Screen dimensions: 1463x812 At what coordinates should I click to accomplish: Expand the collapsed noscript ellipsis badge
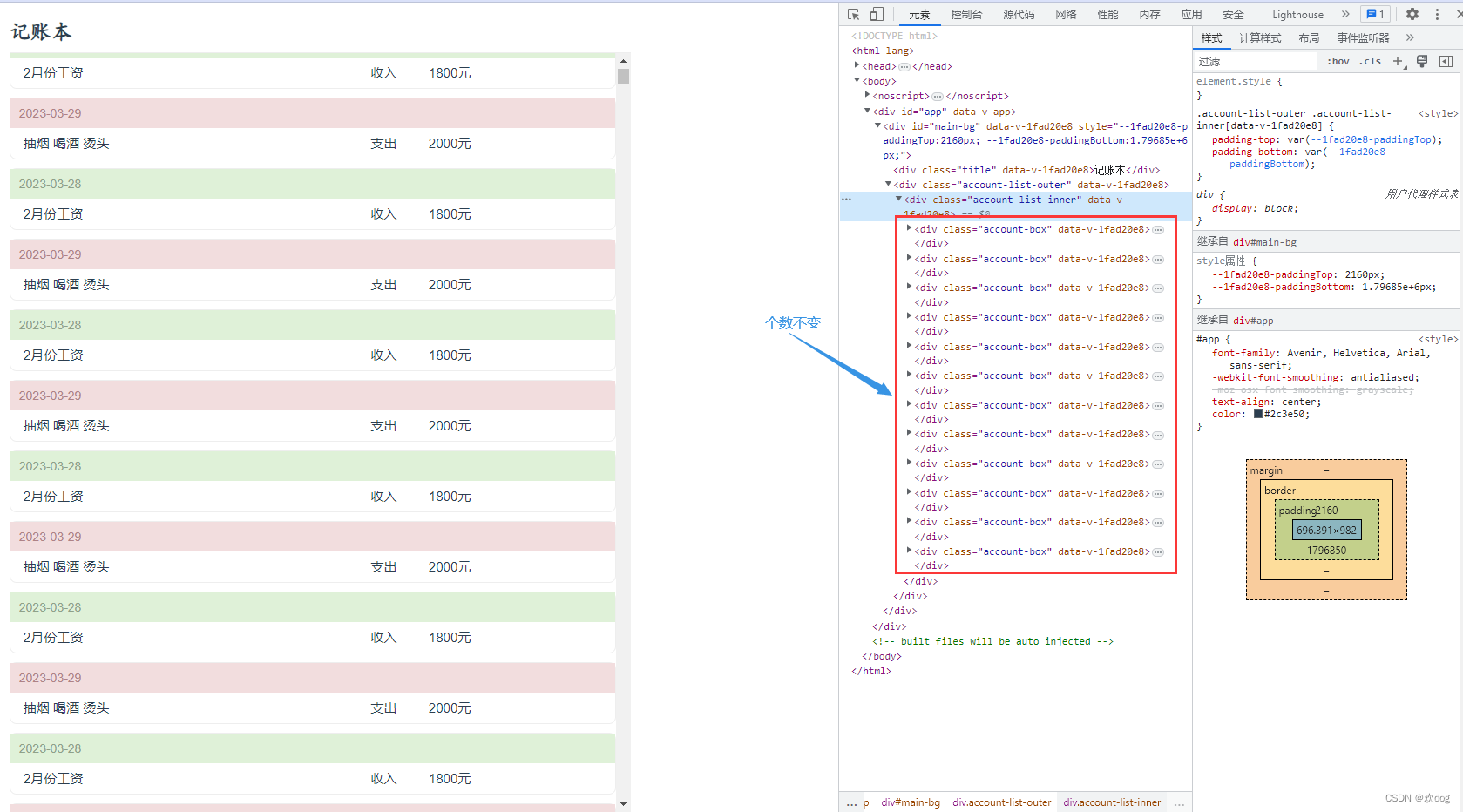click(x=938, y=97)
